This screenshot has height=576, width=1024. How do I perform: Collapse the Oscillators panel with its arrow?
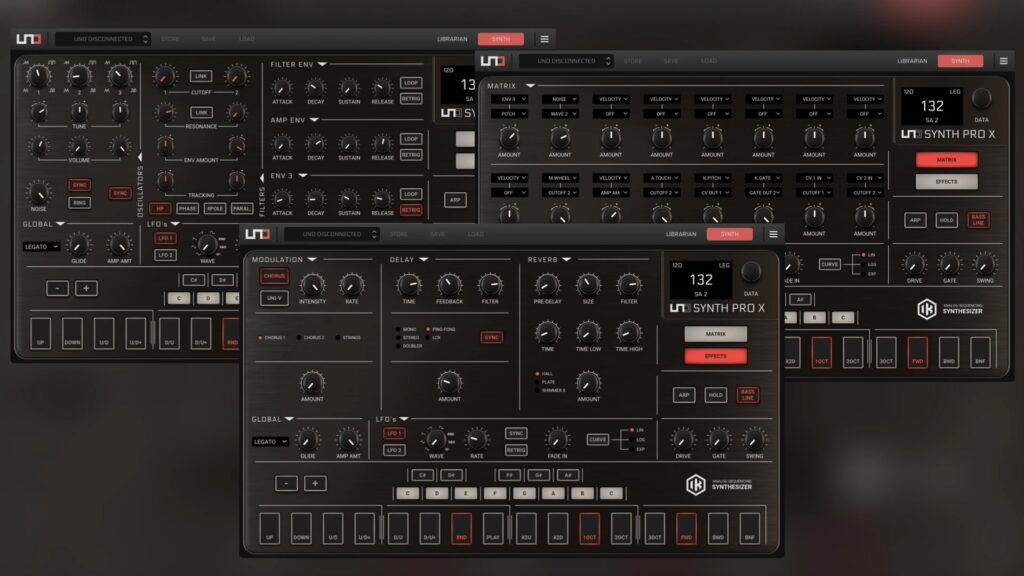coord(141,156)
